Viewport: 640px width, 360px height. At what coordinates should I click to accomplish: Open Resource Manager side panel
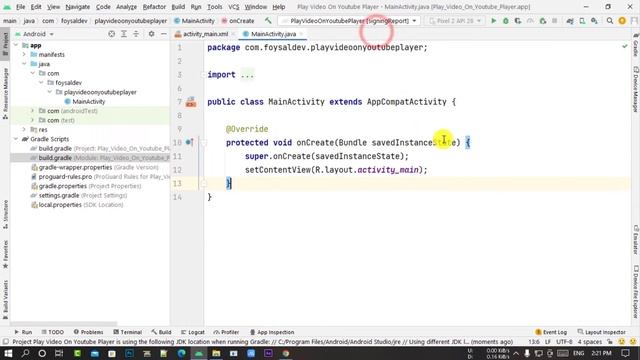point(5,94)
